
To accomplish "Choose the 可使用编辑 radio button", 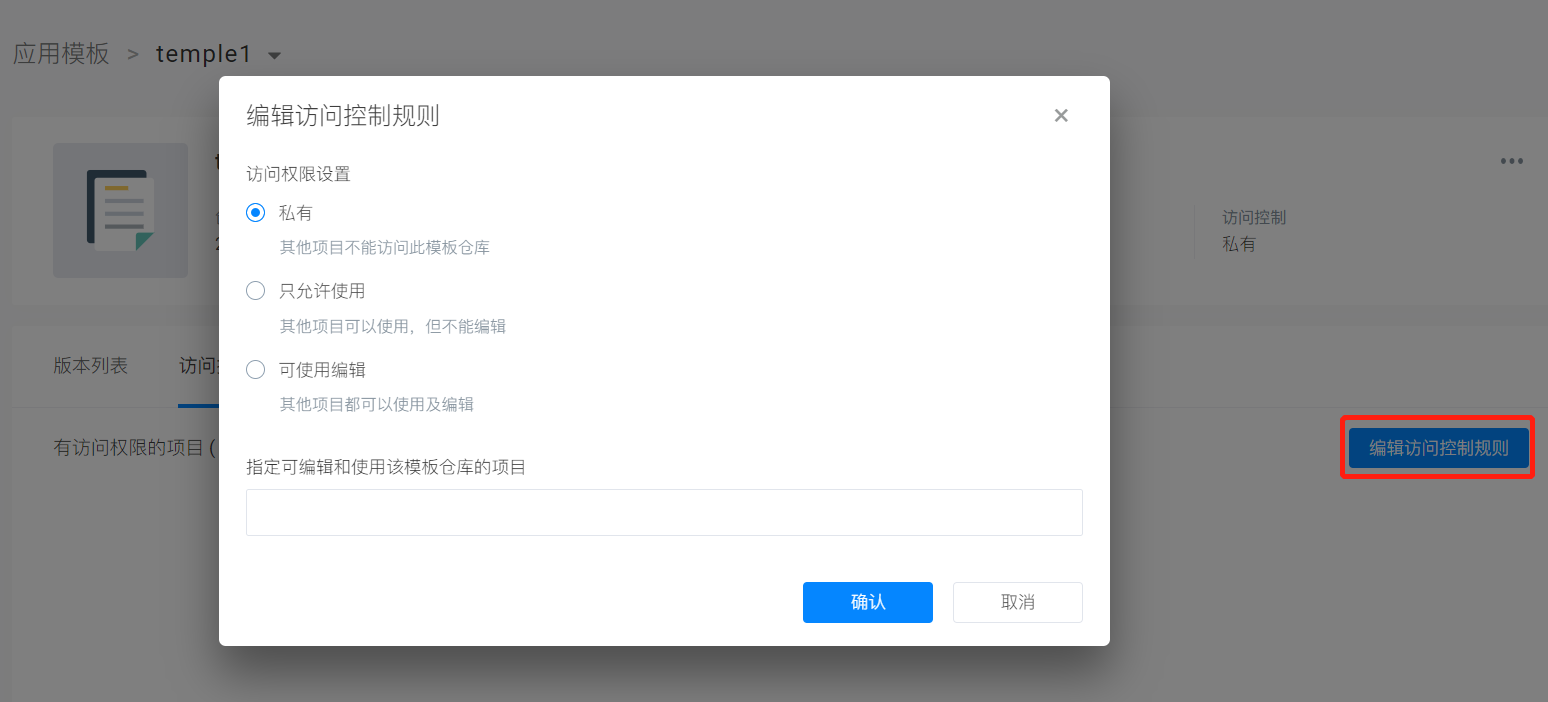I will pyautogui.click(x=256, y=370).
